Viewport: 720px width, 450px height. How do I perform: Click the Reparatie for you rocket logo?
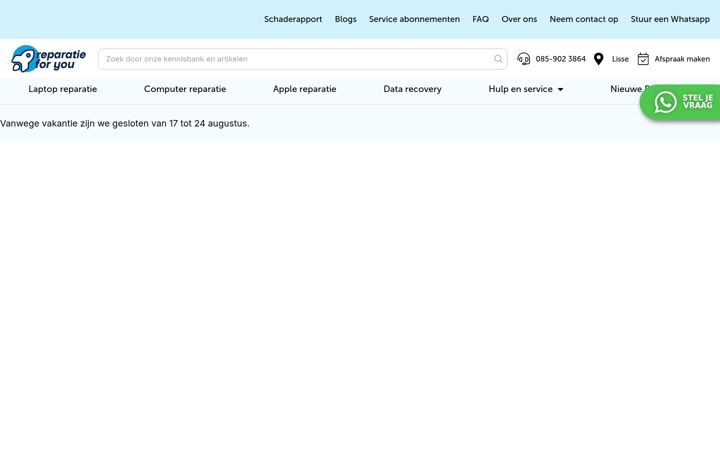coord(48,59)
